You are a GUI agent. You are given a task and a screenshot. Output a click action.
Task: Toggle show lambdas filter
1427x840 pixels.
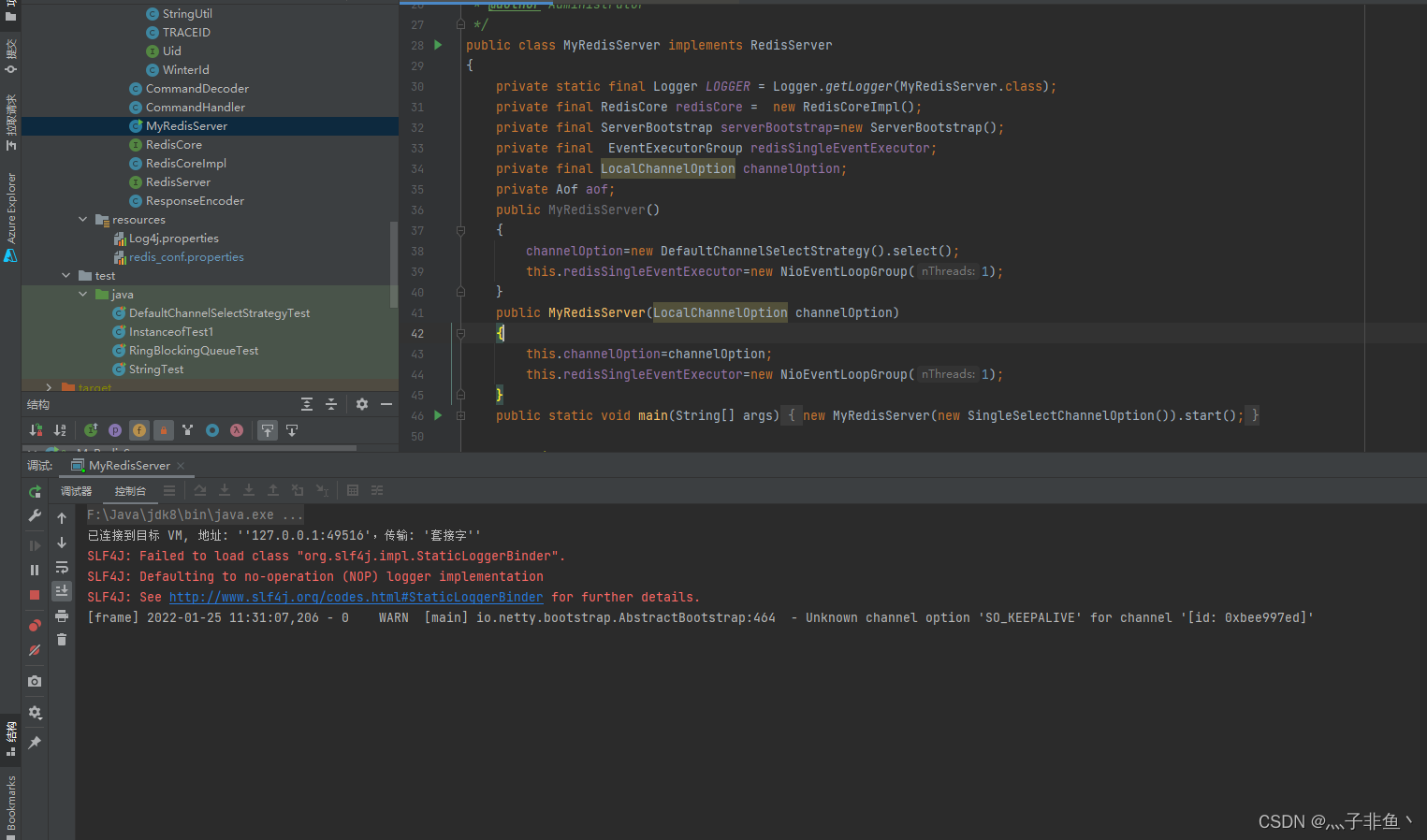[237, 430]
